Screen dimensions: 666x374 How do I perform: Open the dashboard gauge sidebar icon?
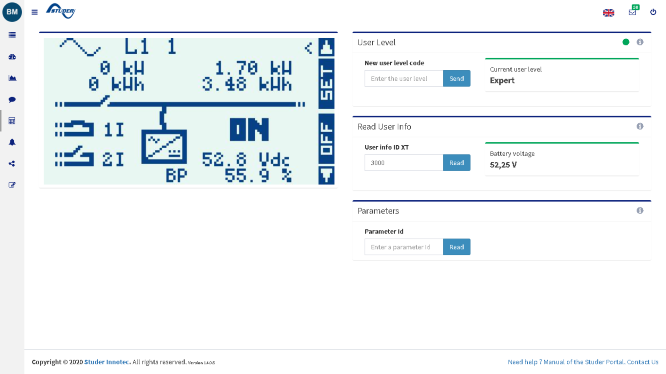coord(12,56)
